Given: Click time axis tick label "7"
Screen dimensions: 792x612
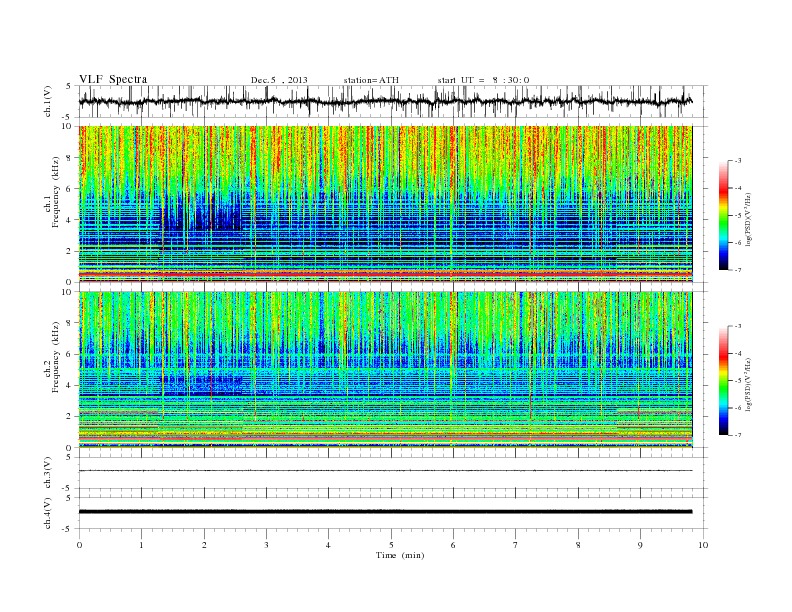Looking at the screenshot, I should (x=516, y=545).
